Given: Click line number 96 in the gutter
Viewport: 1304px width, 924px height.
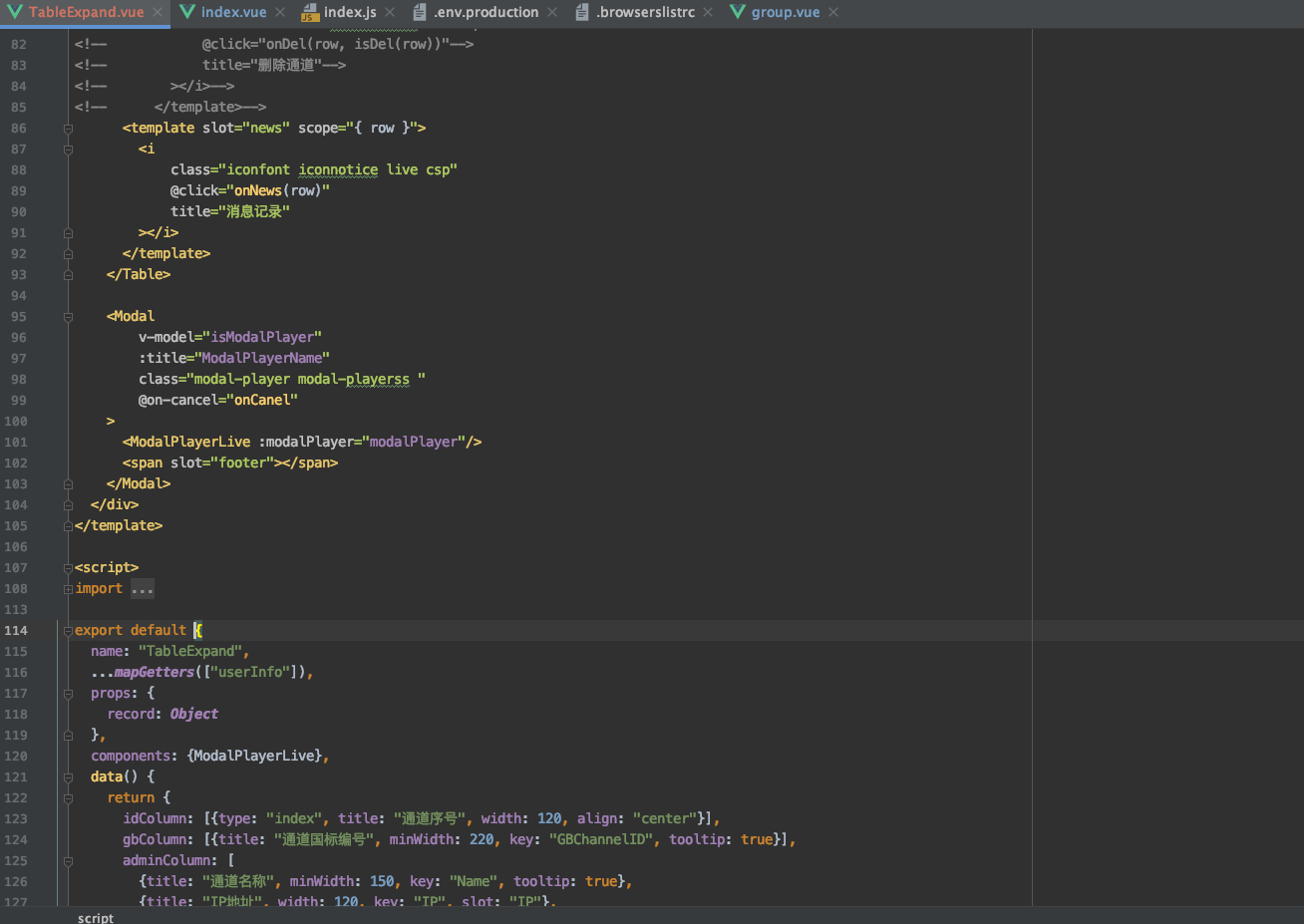Looking at the screenshot, I should [19, 338].
